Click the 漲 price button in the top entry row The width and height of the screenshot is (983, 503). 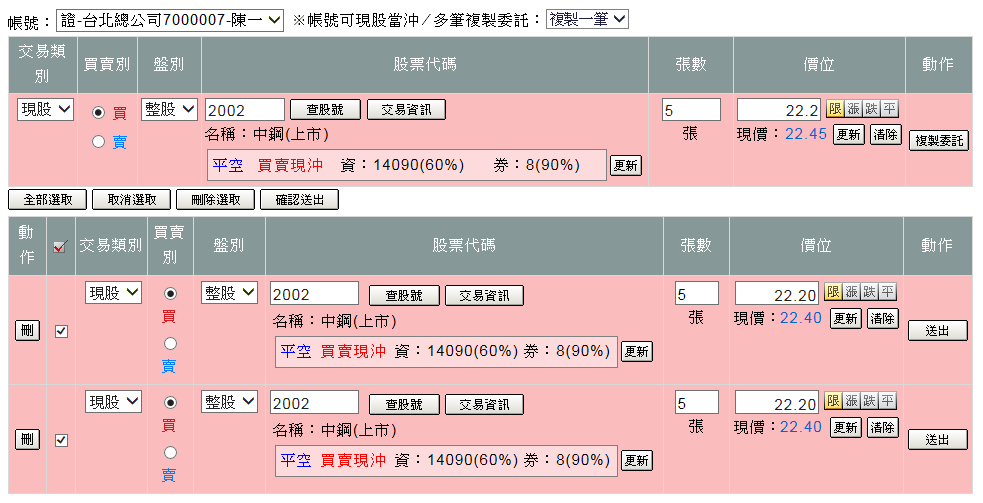[853, 109]
